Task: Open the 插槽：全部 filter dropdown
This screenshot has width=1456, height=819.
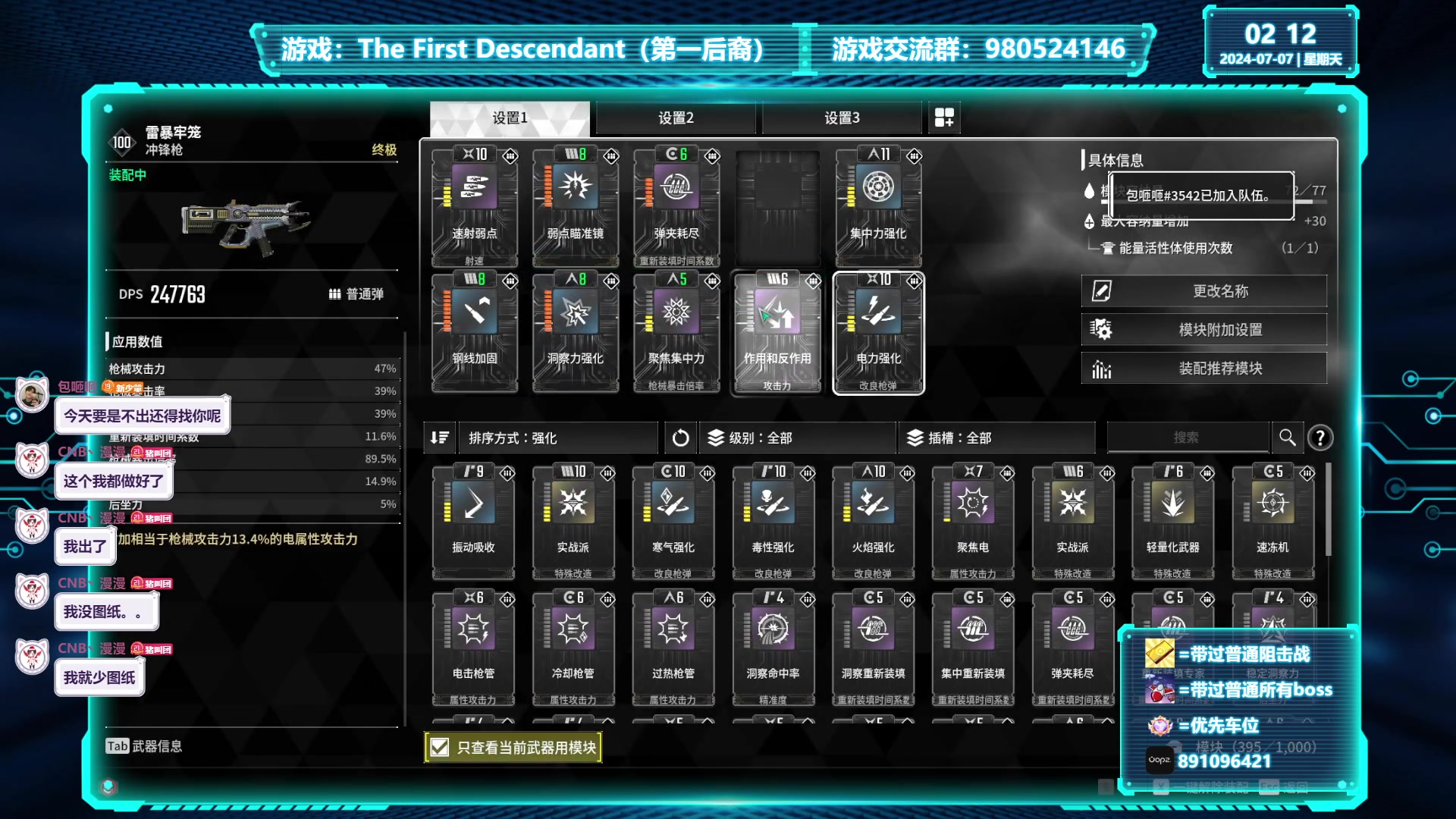Action: (996, 438)
